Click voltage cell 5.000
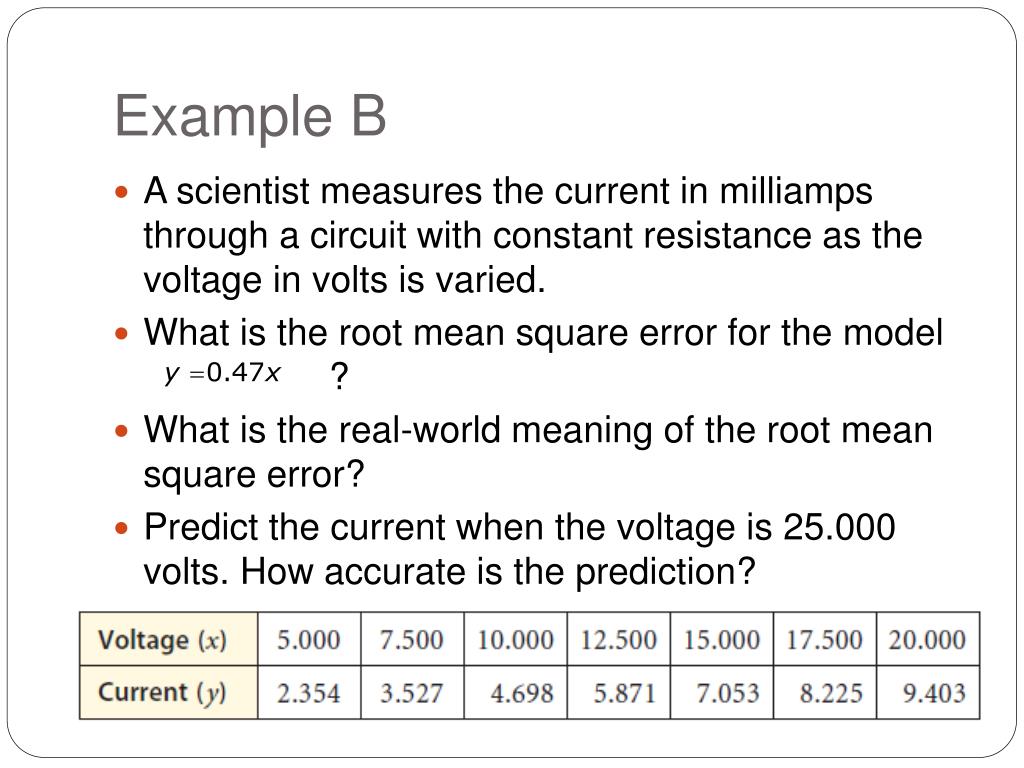This screenshot has width=1024, height=768. (x=309, y=639)
